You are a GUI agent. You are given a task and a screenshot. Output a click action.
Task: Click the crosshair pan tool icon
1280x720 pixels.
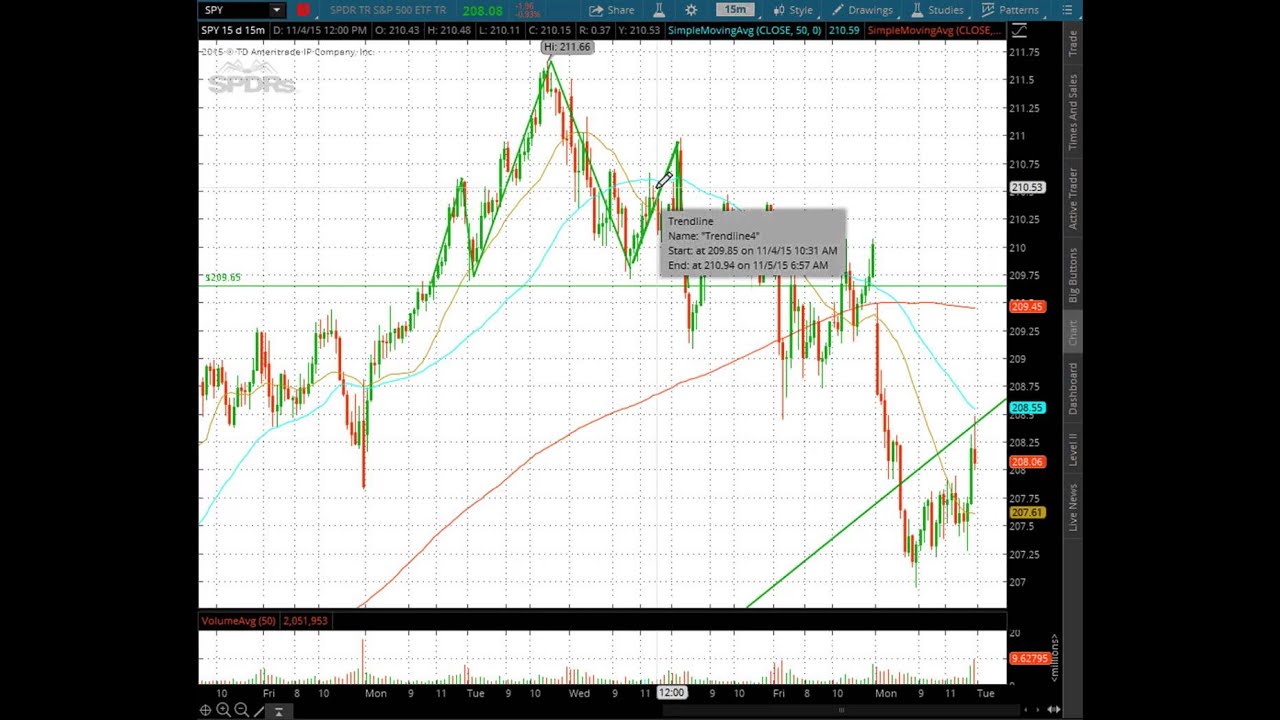205,710
